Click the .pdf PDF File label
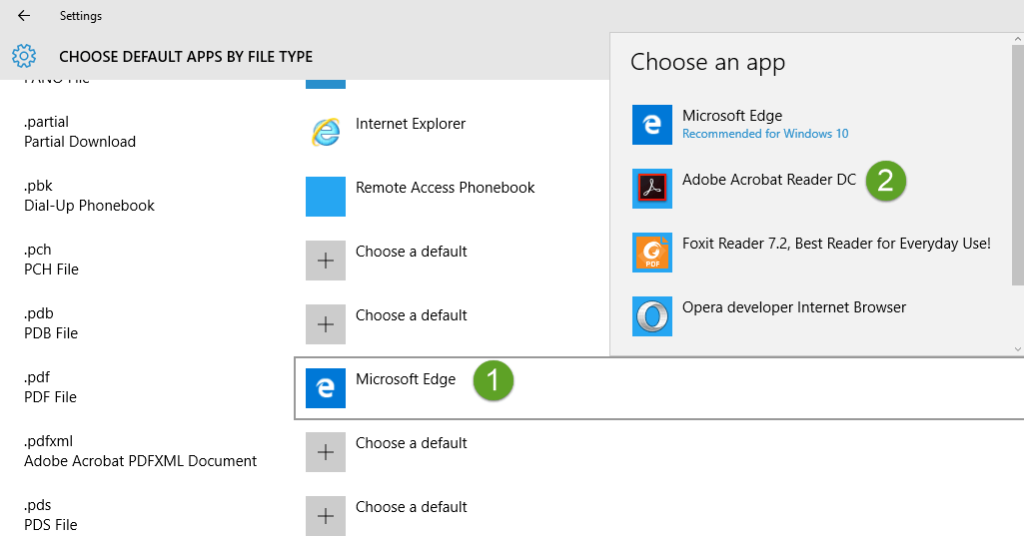The image size is (1024, 541). pos(50,387)
